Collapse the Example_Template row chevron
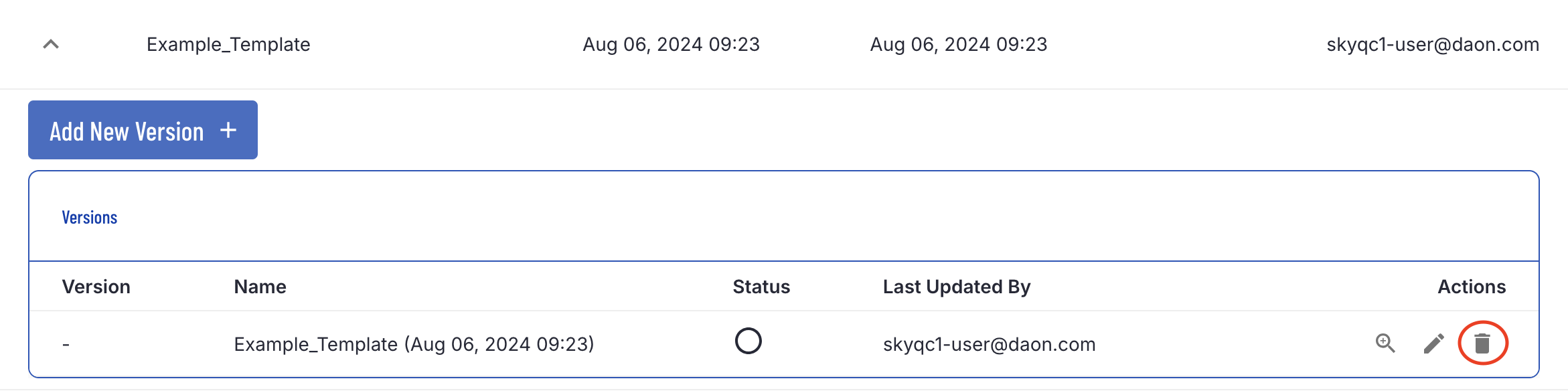This screenshot has height=391, width=1568. click(x=51, y=45)
